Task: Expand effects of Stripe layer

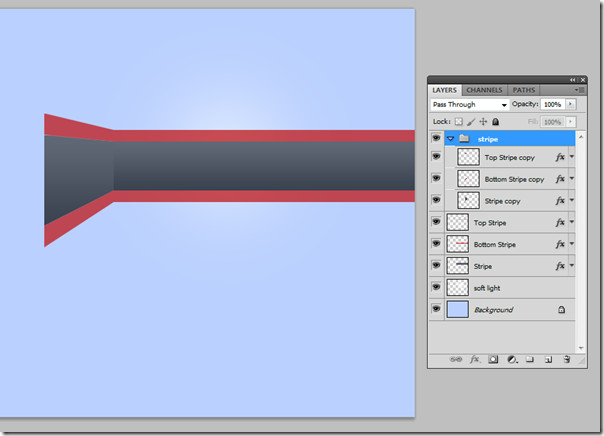Action: pyautogui.click(x=572, y=265)
